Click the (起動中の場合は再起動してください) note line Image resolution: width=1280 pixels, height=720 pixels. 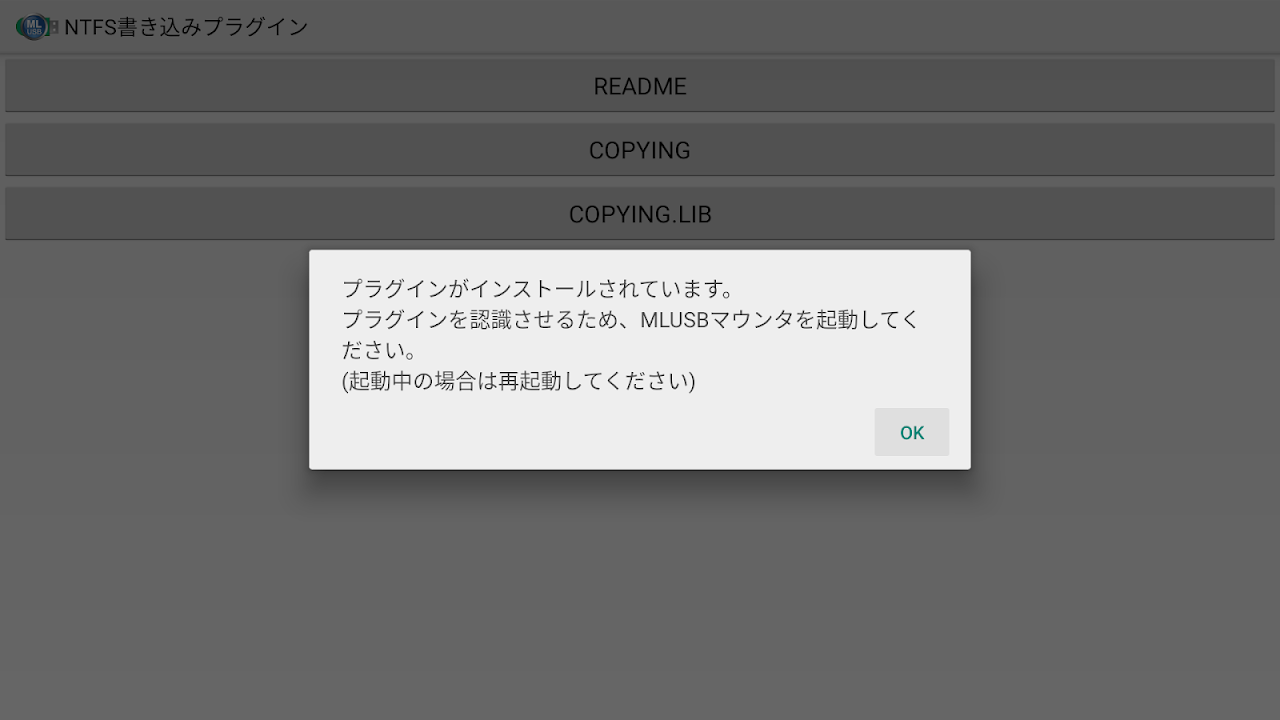(518, 381)
